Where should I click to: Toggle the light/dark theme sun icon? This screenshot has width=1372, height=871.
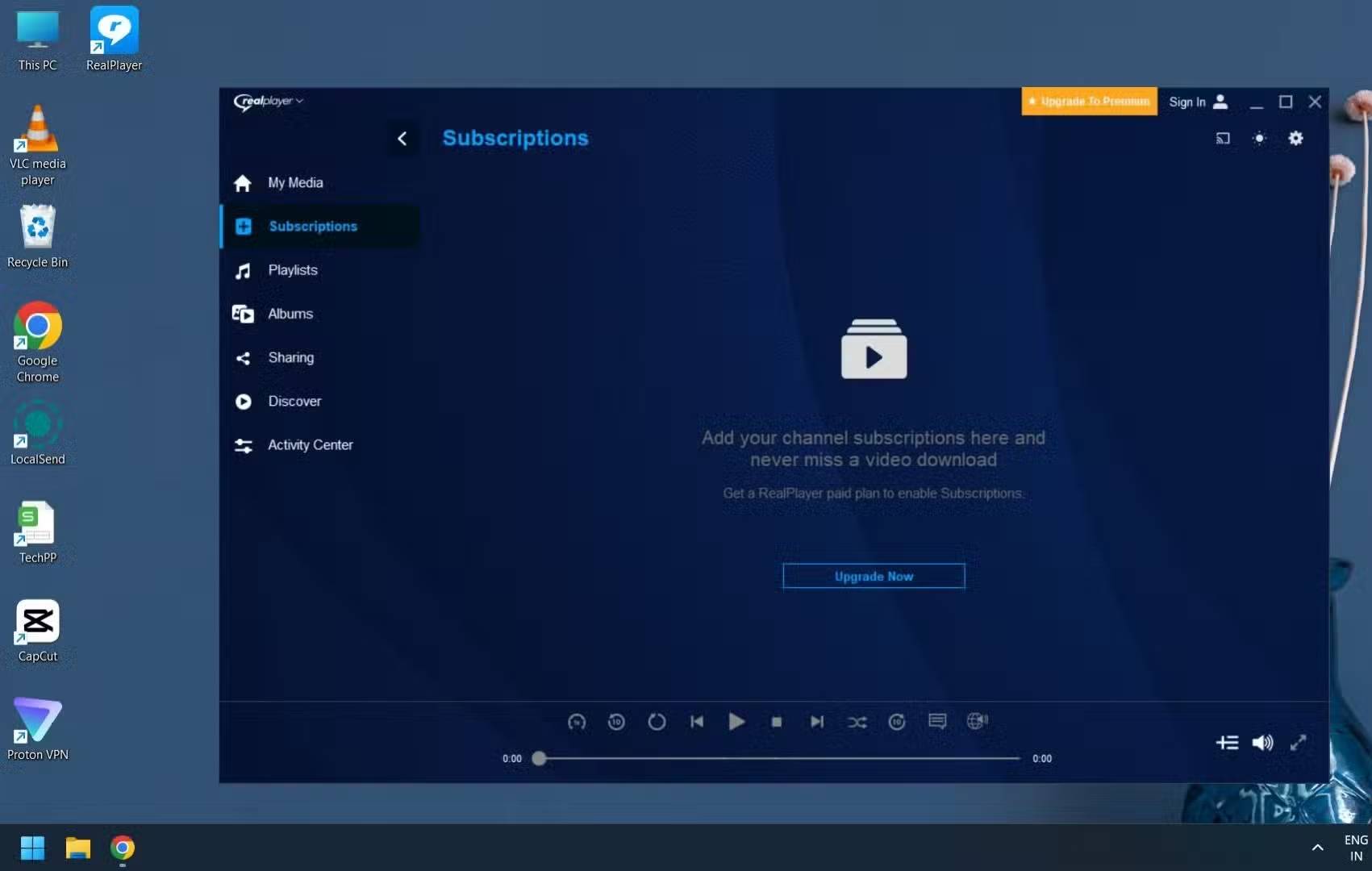point(1259,139)
